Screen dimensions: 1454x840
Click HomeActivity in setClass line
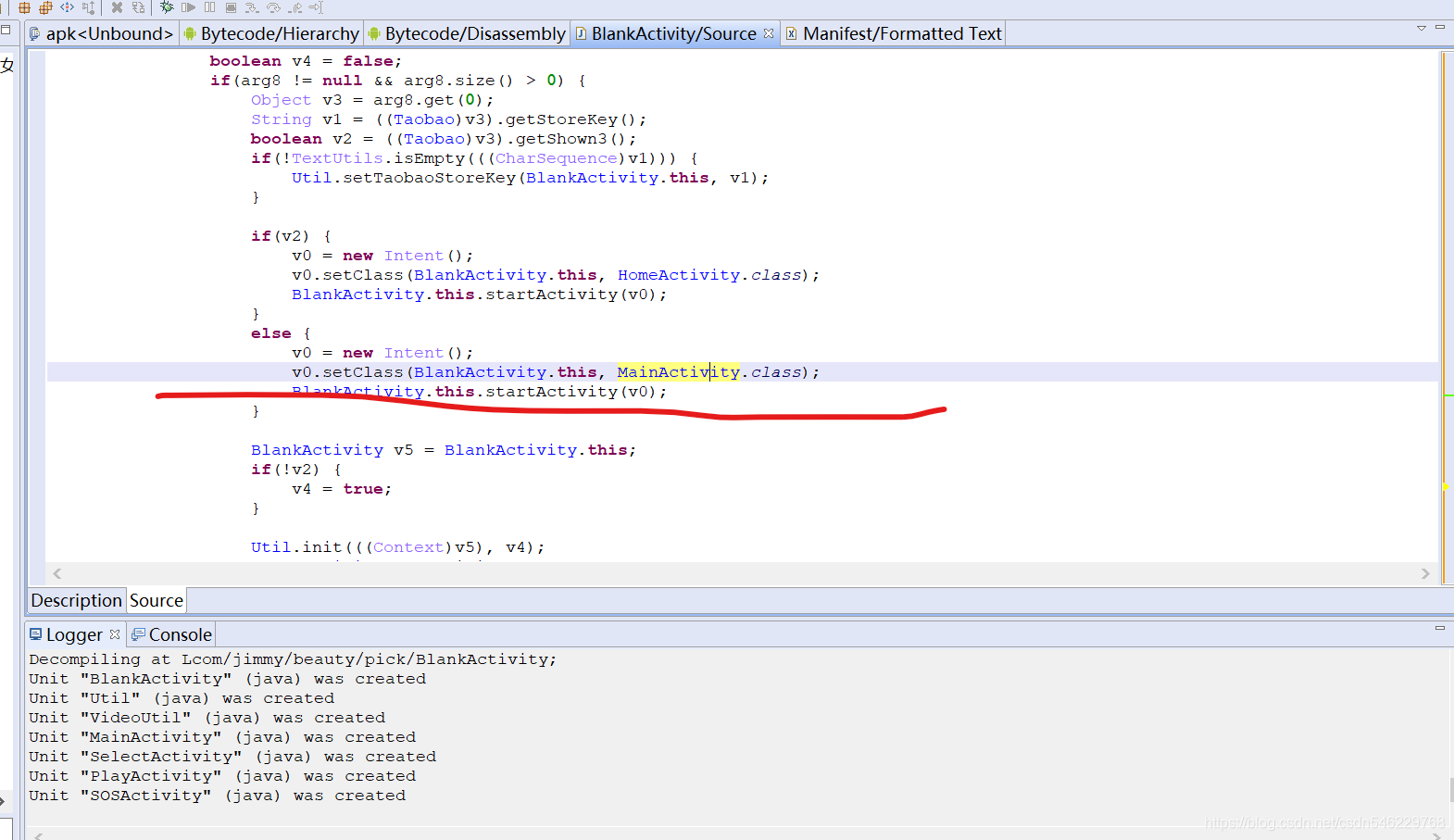(x=679, y=275)
